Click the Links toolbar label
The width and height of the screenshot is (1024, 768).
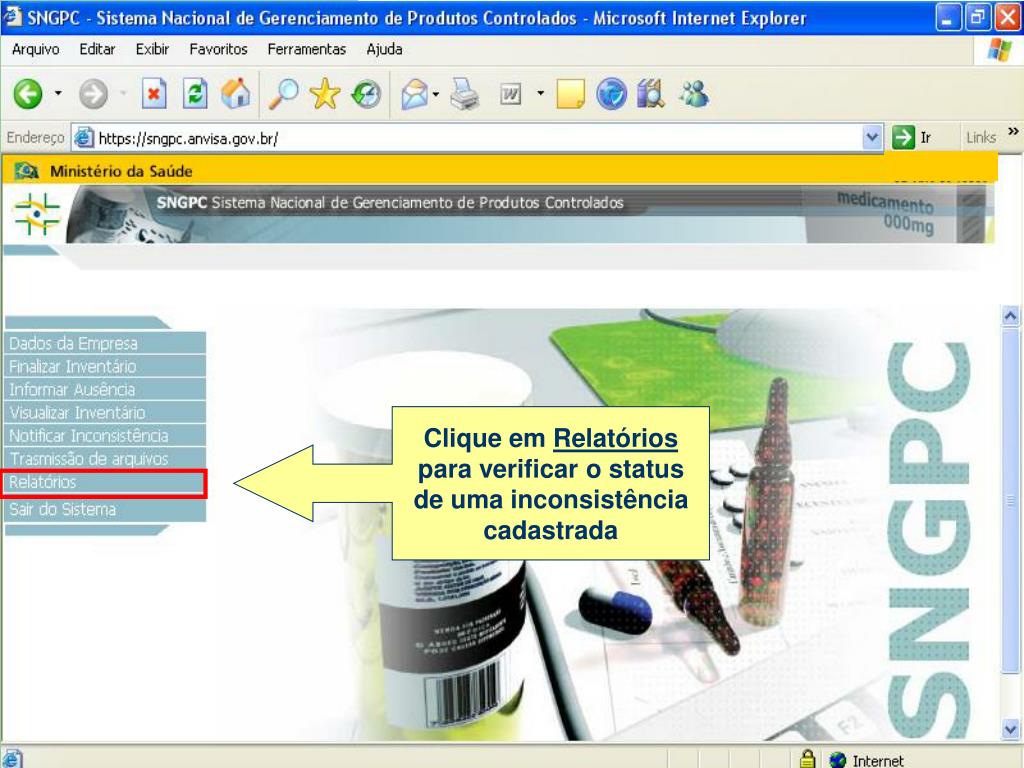[981, 138]
